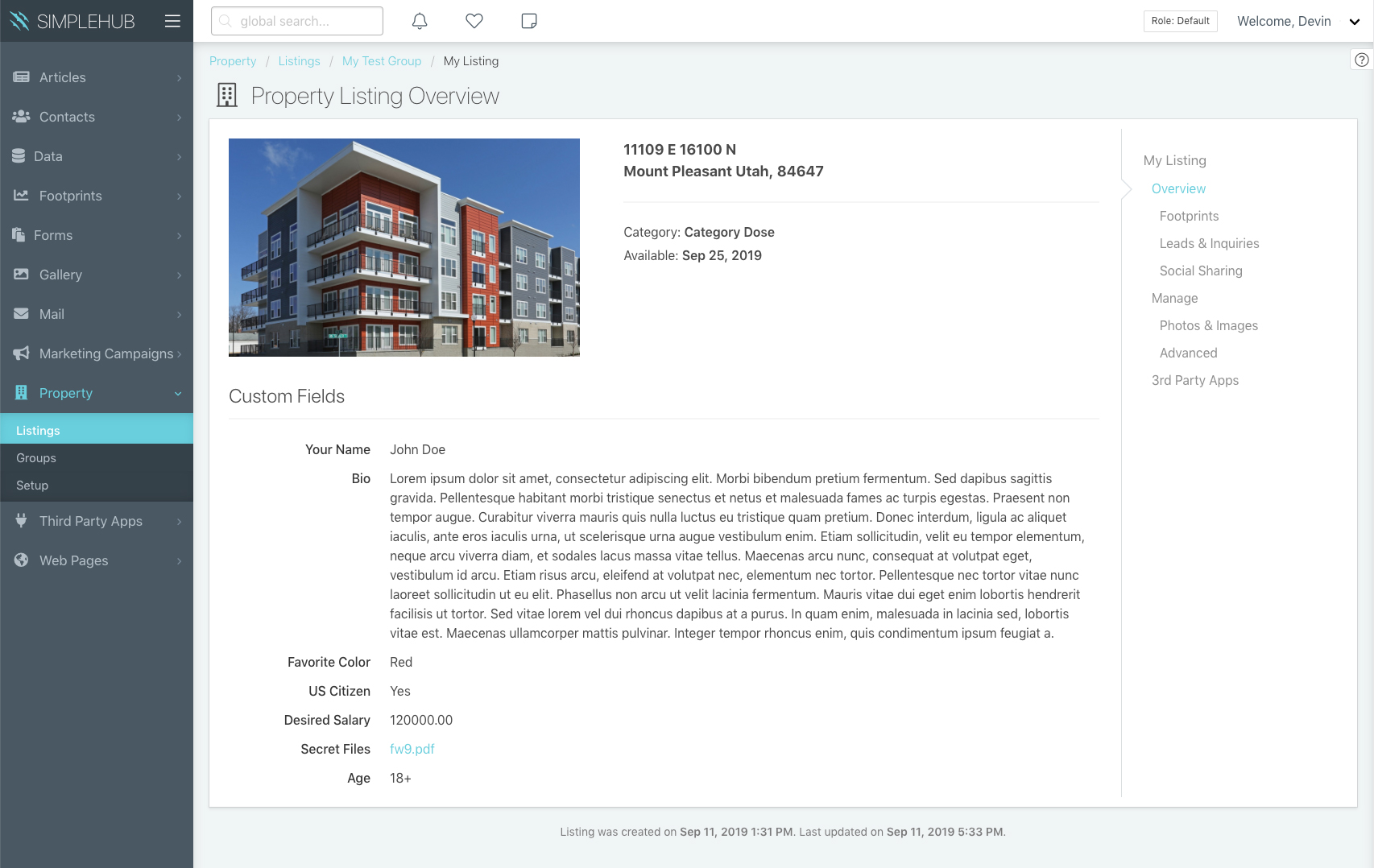Click the Category Dose value

pyautogui.click(x=729, y=232)
